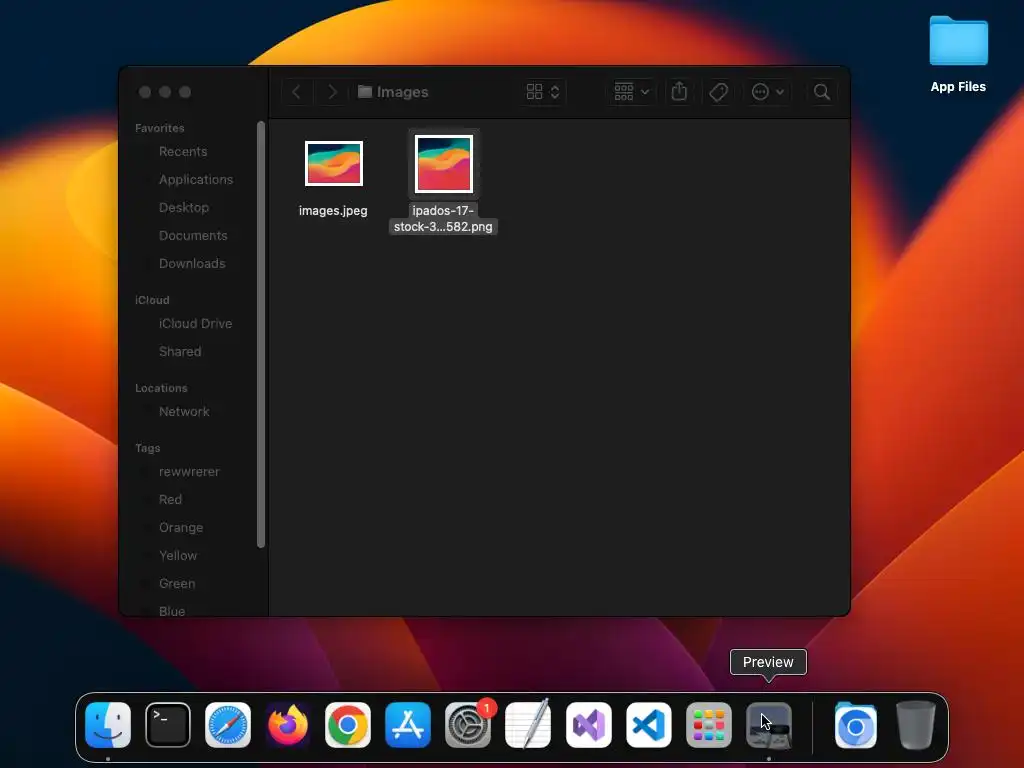Image resolution: width=1024 pixels, height=768 pixels.
Task: Click the Images folder title in toolbar
Action: tap(393, 92)
